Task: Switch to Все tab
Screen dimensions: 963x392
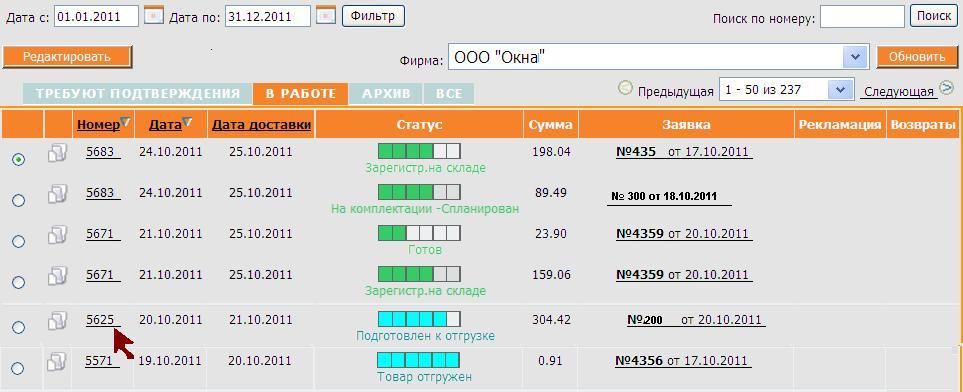Action: click(x=449, y=94)
